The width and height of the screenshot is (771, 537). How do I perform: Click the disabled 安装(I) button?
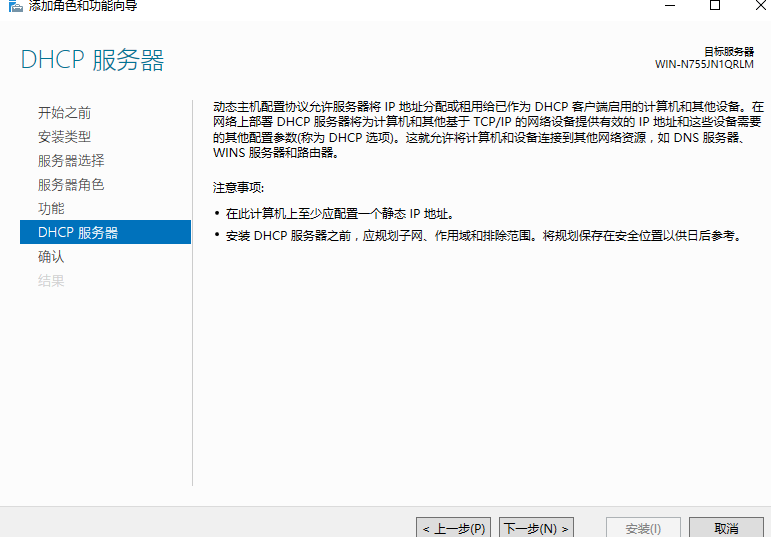point(643,528)
